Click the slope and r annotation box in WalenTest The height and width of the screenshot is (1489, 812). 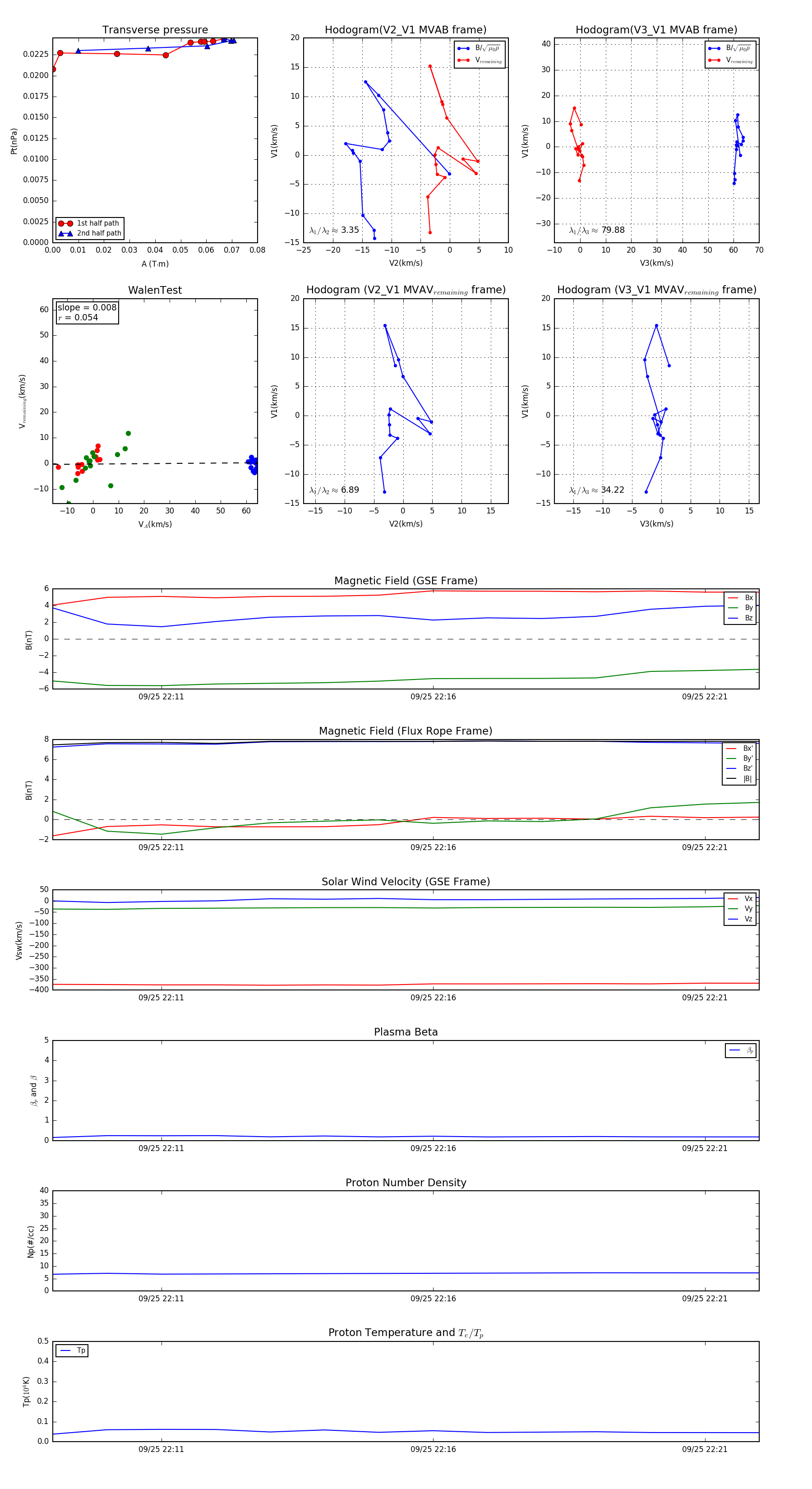87,312
